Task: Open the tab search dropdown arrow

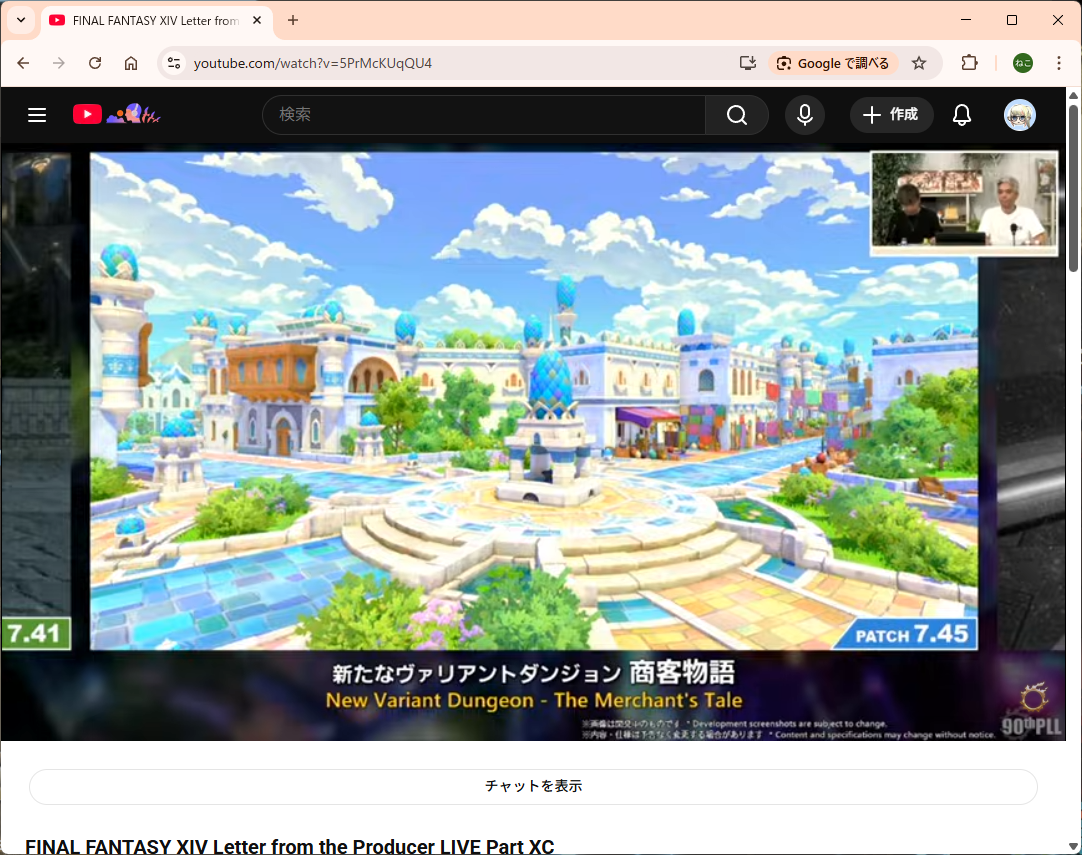Action: [x=20, y=20]
